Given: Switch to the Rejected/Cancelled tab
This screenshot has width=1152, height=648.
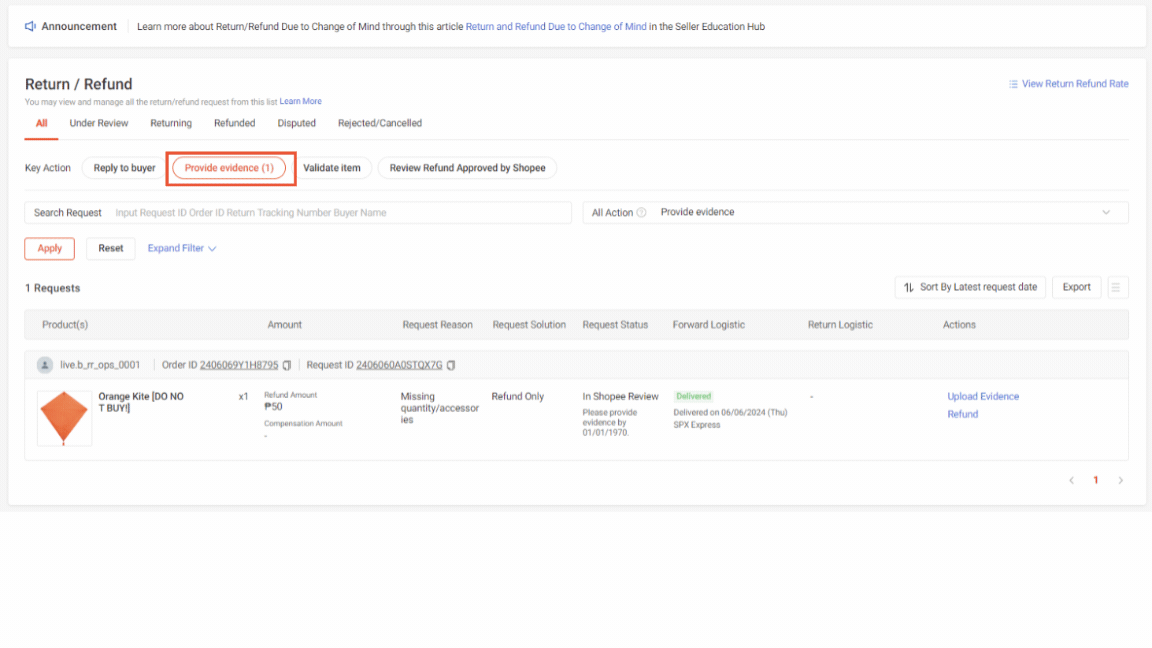Looking at the screenshot, I should click(380, 123).
